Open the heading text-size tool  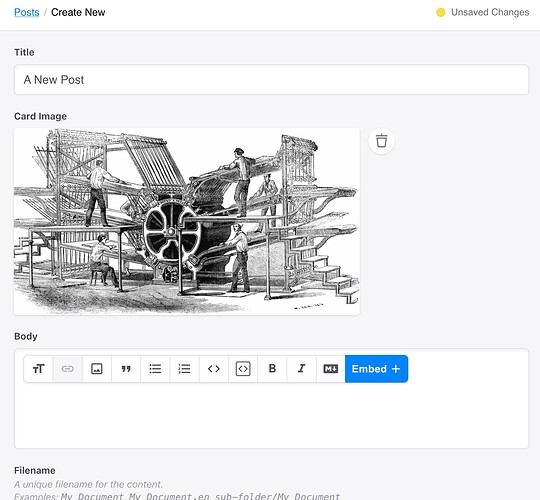(x=38, y=369)
